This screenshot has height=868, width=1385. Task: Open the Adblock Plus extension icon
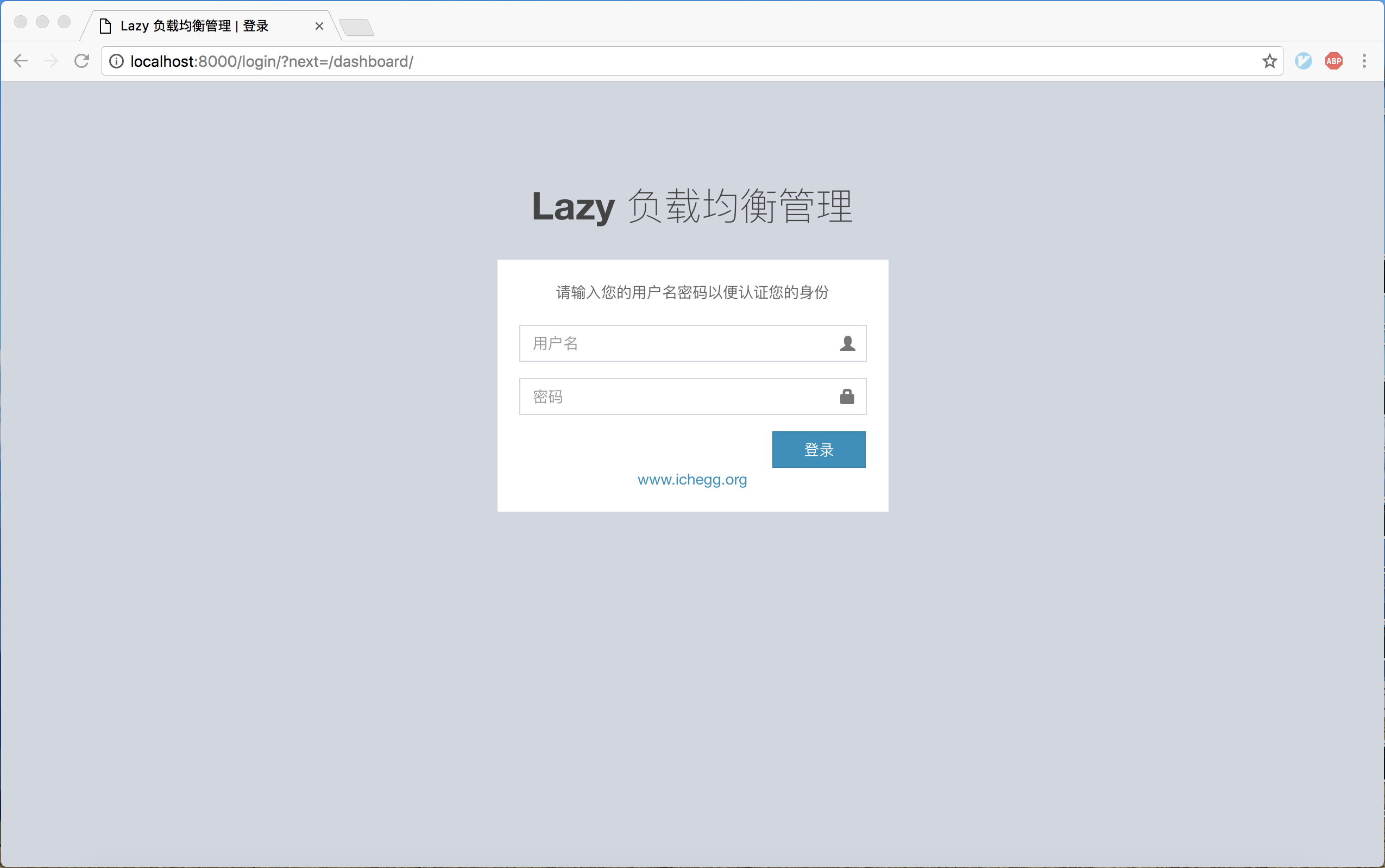point(1333,61)
